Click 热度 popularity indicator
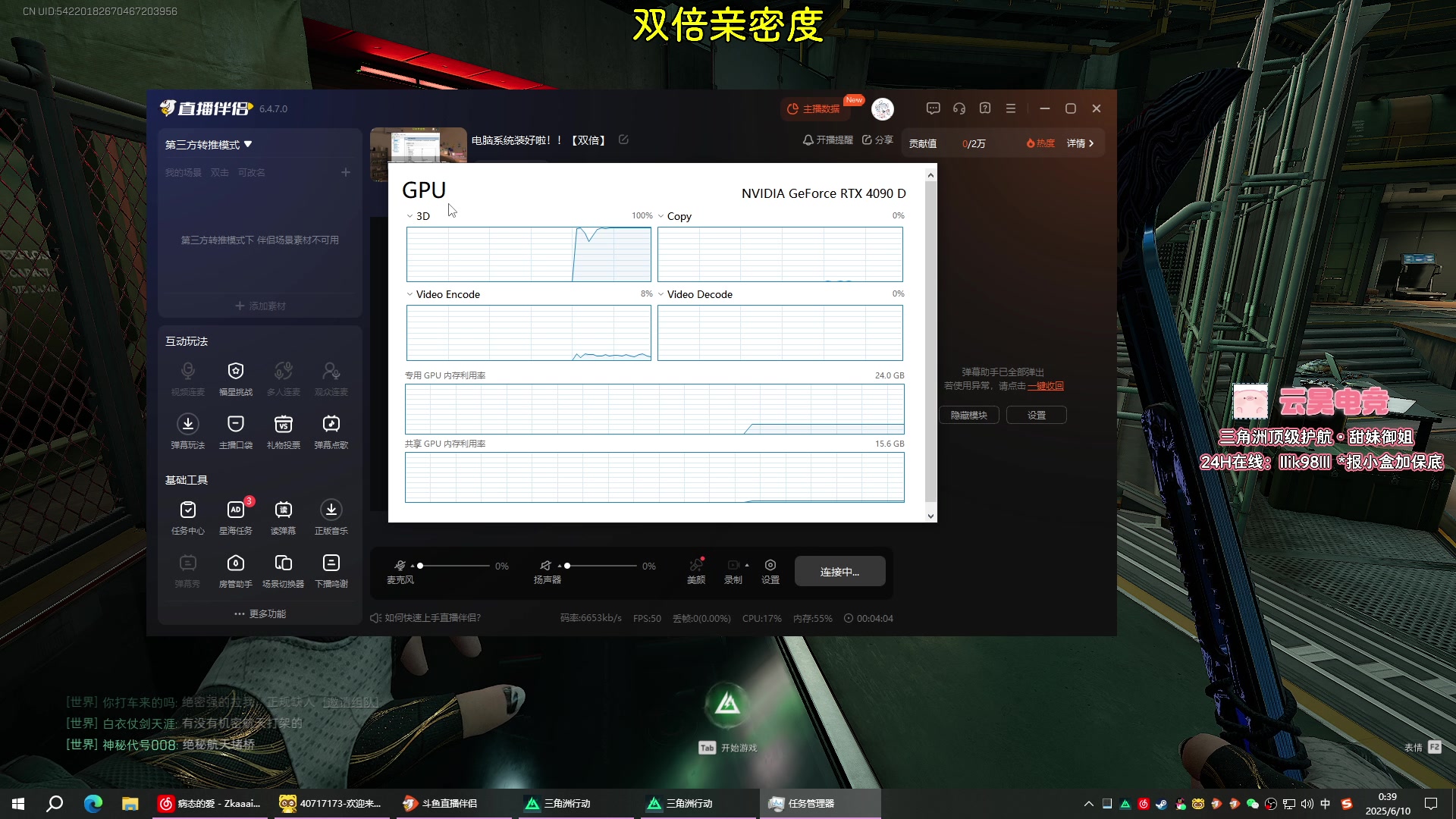This screenshot has width=1456, height=819. point(1040,143)
